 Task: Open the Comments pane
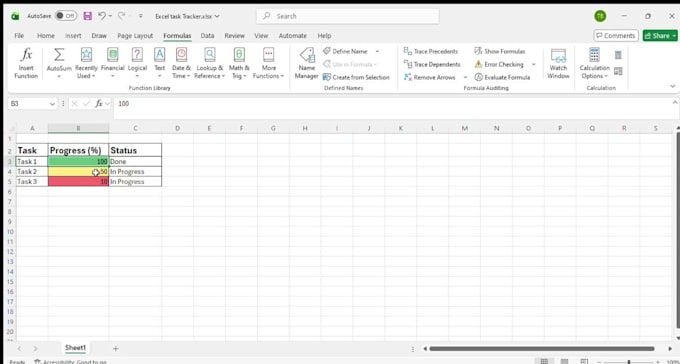616,36
